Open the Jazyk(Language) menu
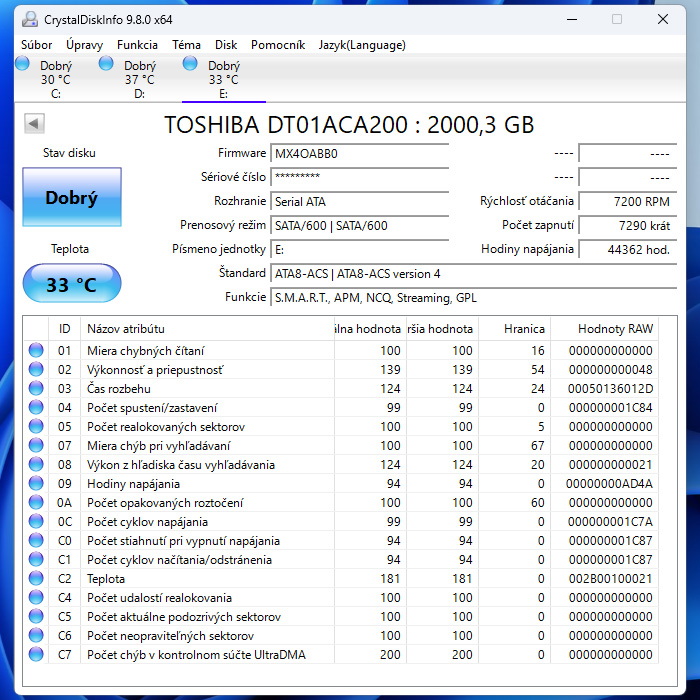 [x=362, y=45]
